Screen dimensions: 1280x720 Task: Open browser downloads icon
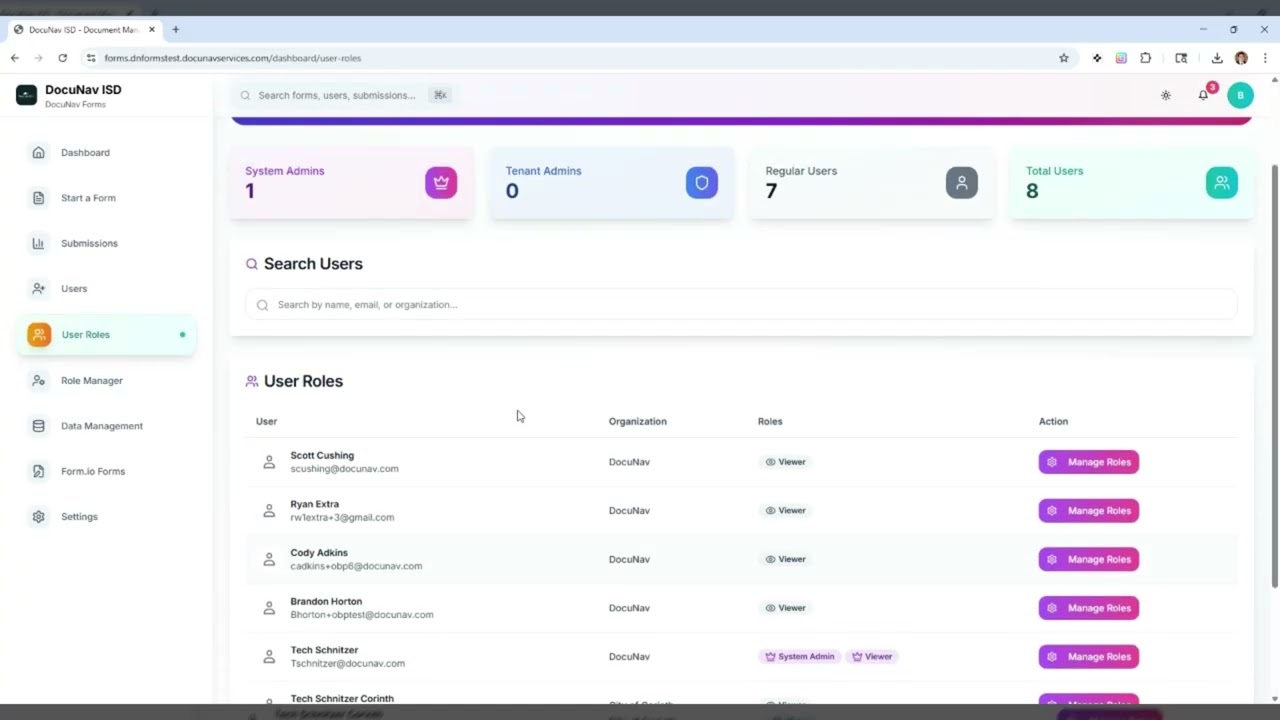click(1217, 58)
